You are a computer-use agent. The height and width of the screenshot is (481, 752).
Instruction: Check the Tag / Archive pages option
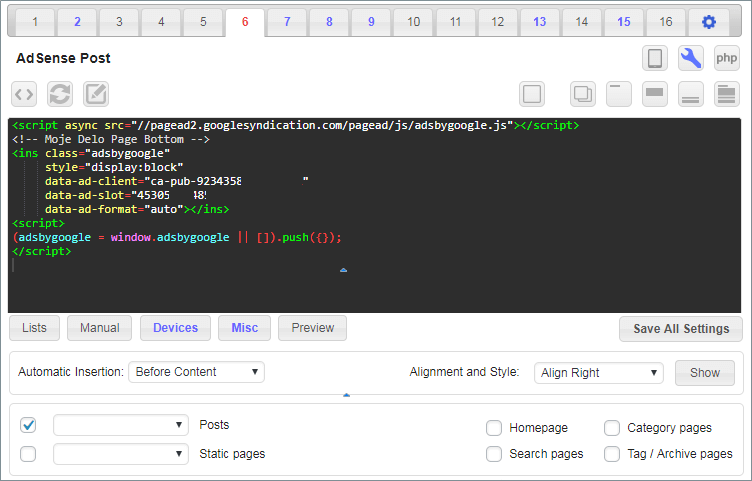[611, 454]
